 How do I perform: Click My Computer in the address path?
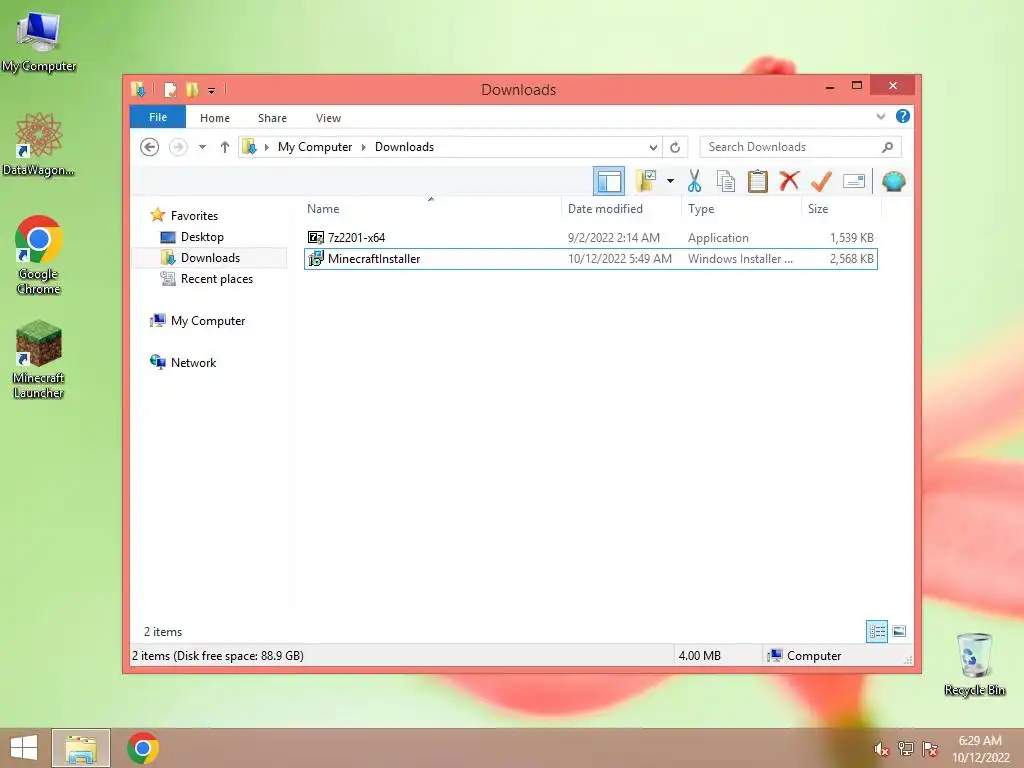click(x=315, y=147)
